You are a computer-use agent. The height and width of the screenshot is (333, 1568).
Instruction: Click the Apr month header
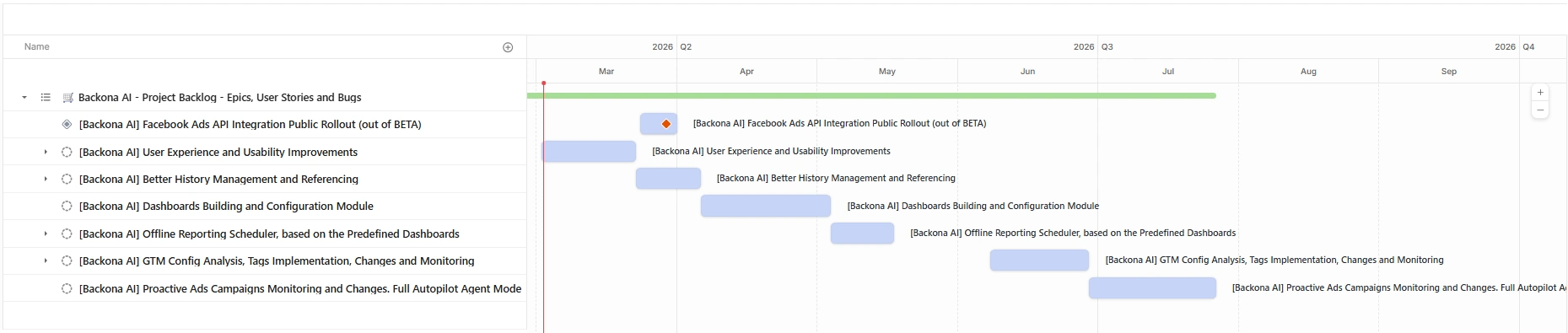point(746,72)
